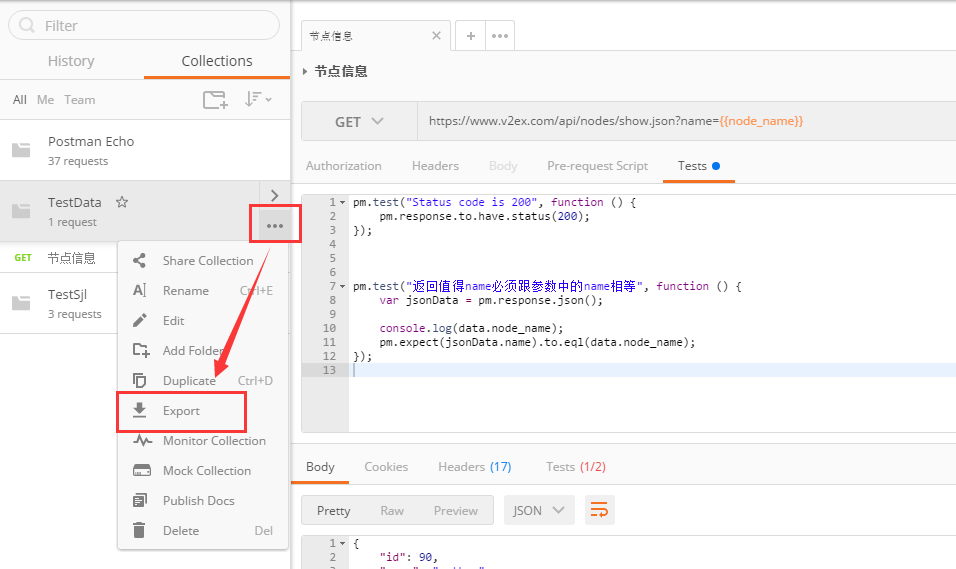Click the Publish Docs document icon

pos(140,500)
